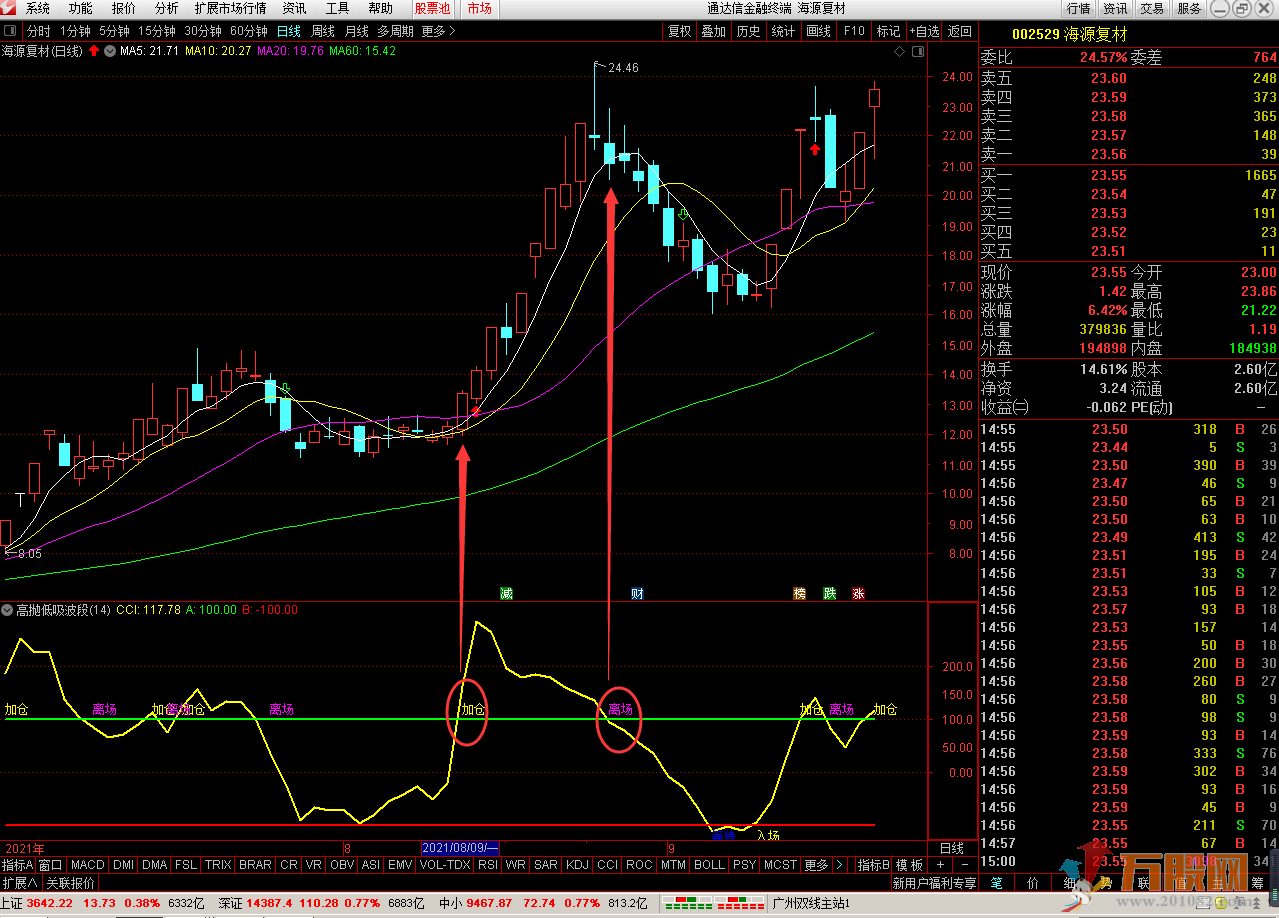Click the indicator pane circle icon
Image resolution: width=1279 pixels, height=918 pixels.
8,610
